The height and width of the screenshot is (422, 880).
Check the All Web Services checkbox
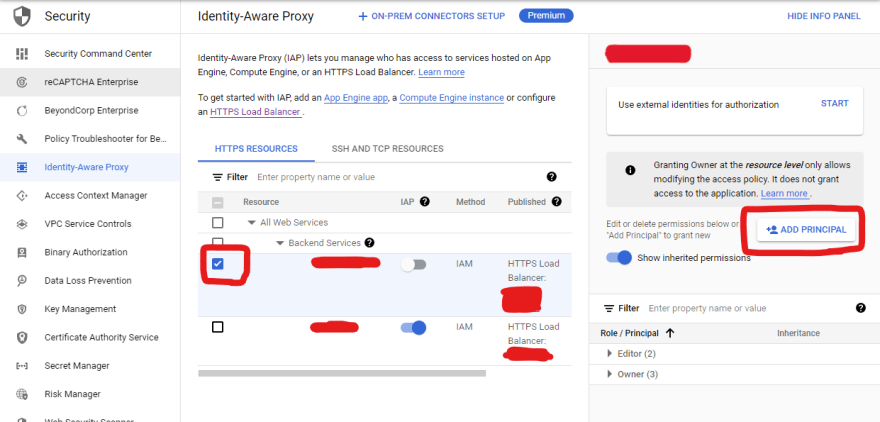pyautogui.click(x=218, y=223)
